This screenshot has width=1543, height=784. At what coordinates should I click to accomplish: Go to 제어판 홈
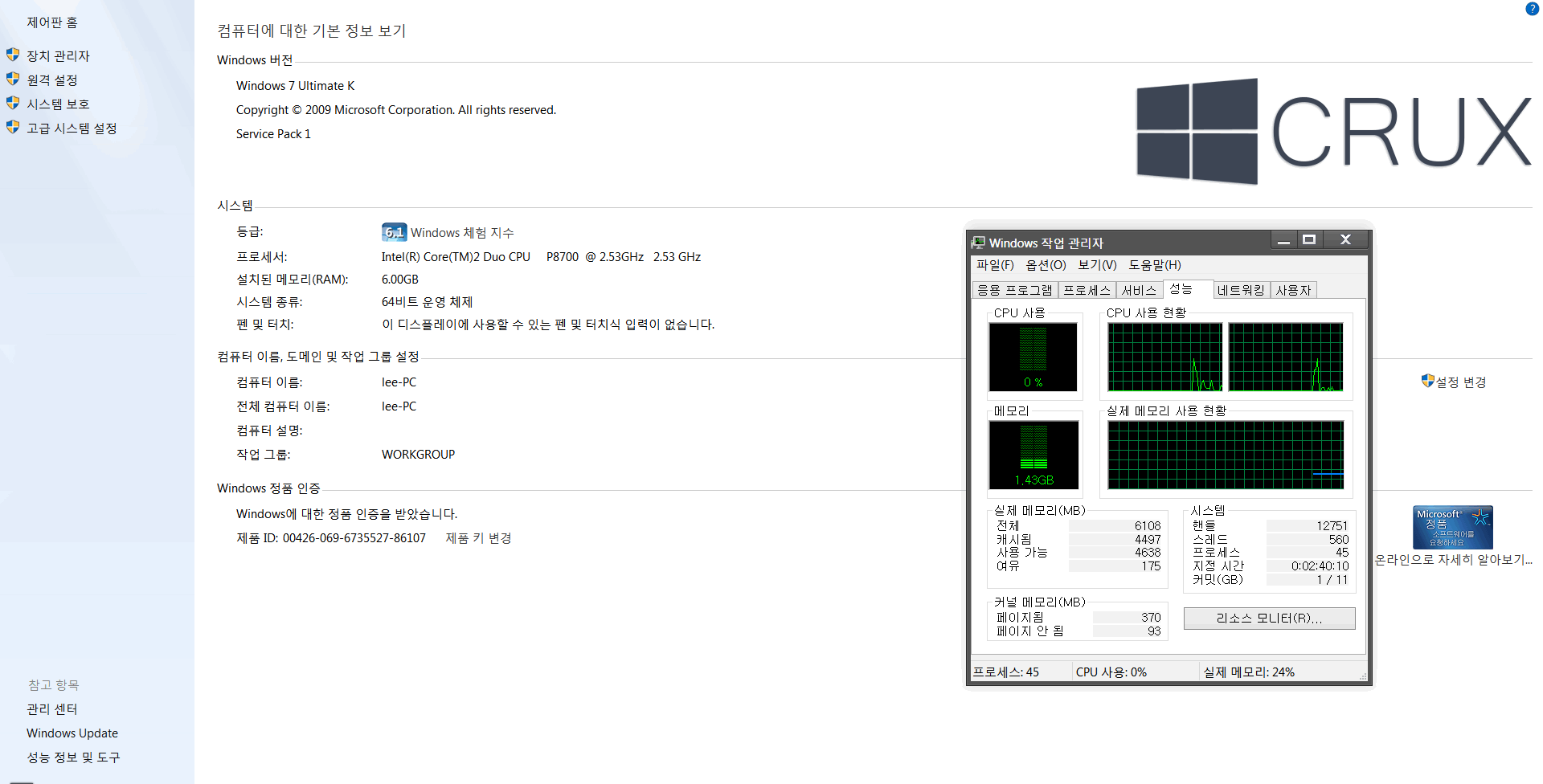(52, 22)
